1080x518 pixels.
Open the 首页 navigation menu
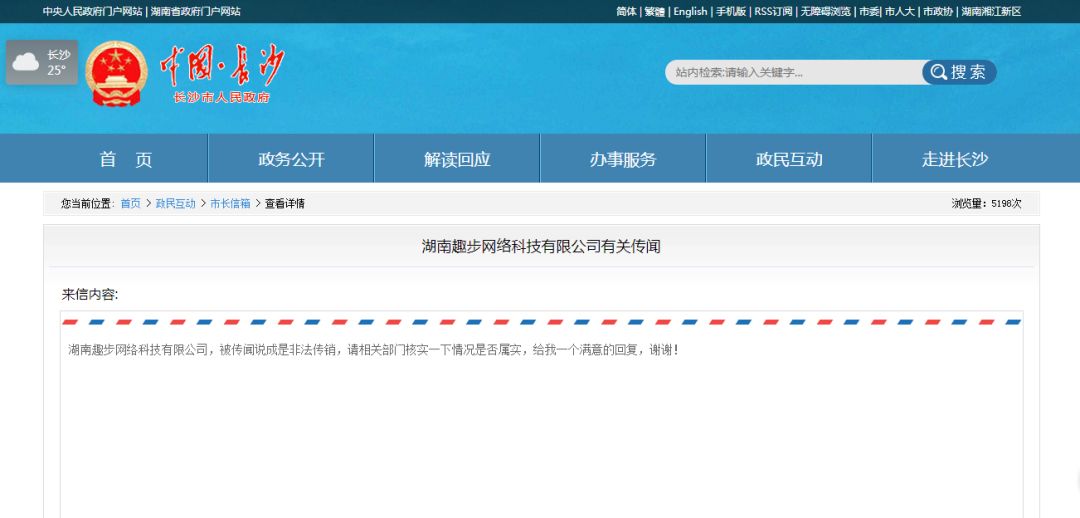tap(125, 159)
